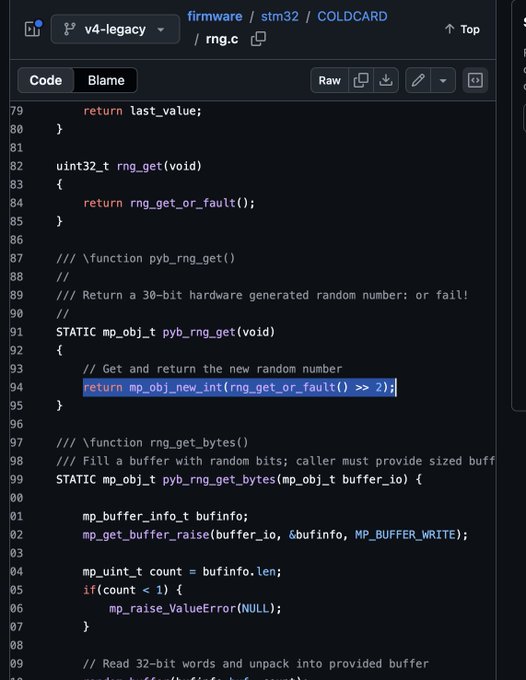Open the firmware breadcrumb link

click(215, 16)
